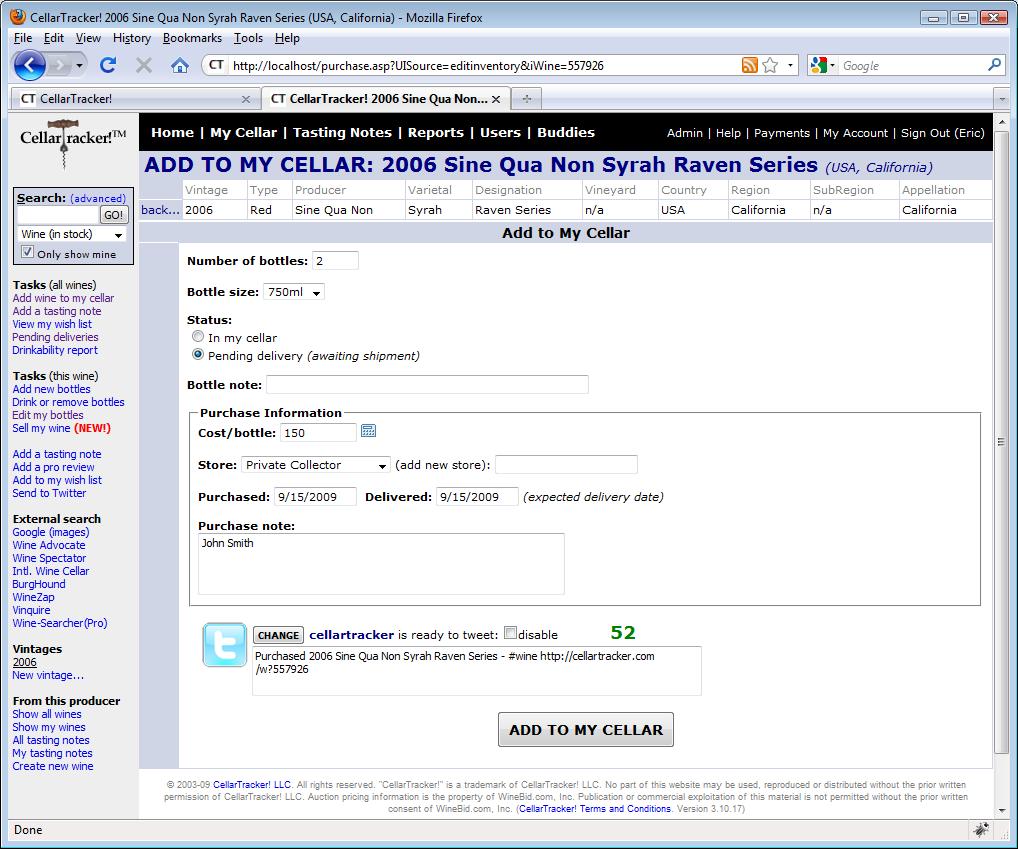Open the Bottle size 750ml dropdown
Image resolution: width=1018 pixels, height=849 pixels.
tap(293, 292)
